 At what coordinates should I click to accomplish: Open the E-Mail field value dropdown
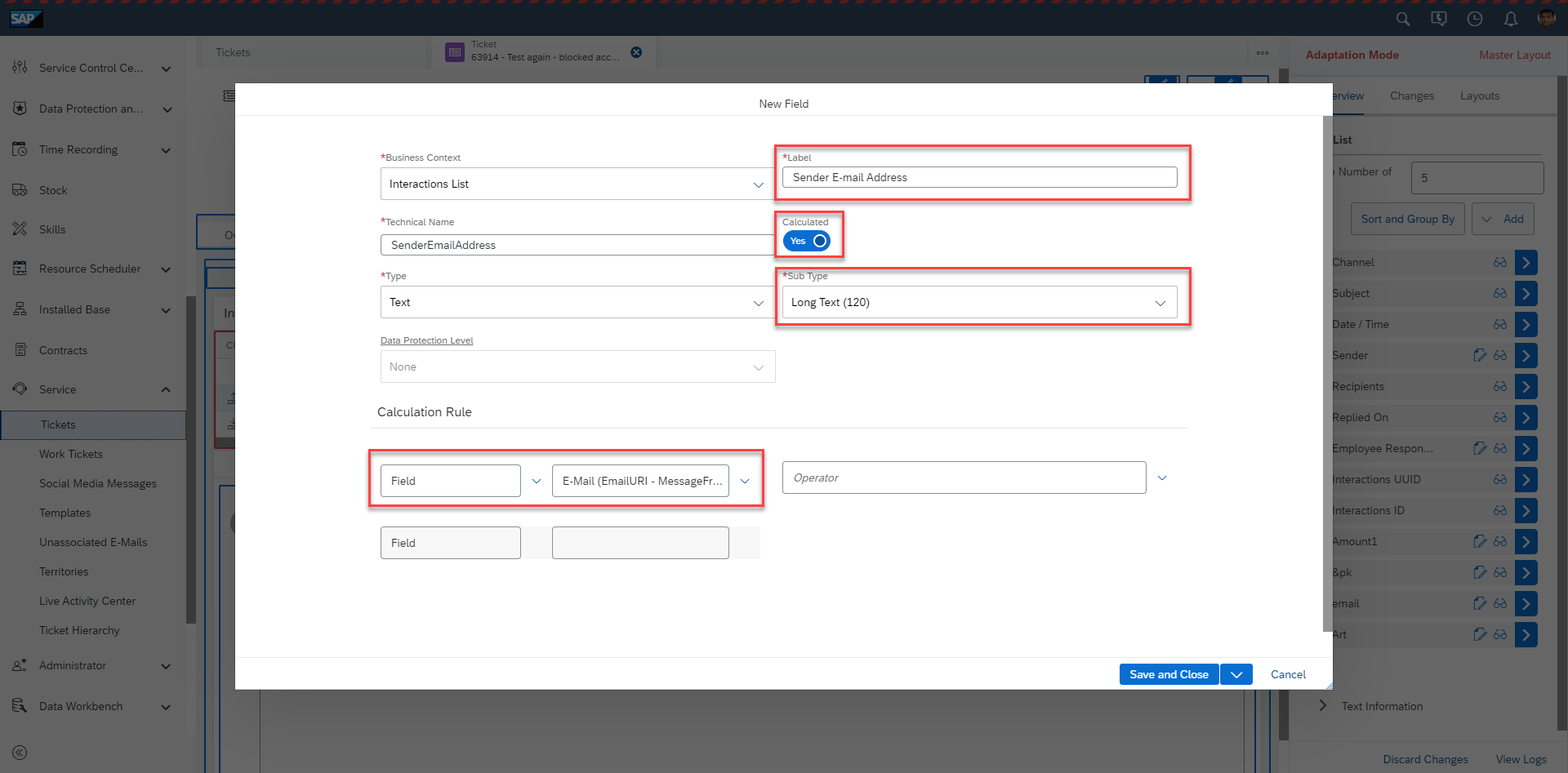[745, 481]
